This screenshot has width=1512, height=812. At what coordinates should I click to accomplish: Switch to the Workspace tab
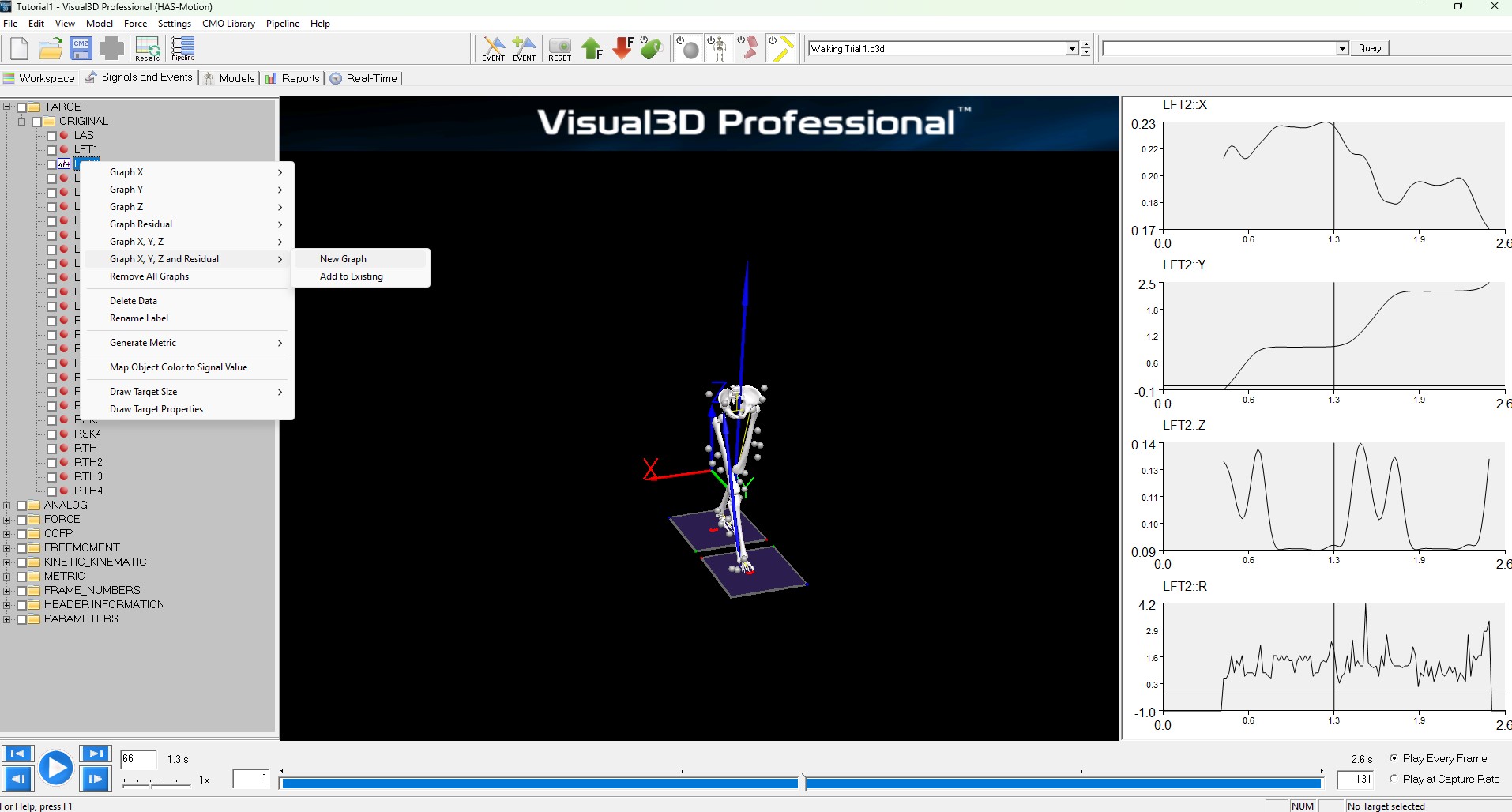click(x=39, y=78)
